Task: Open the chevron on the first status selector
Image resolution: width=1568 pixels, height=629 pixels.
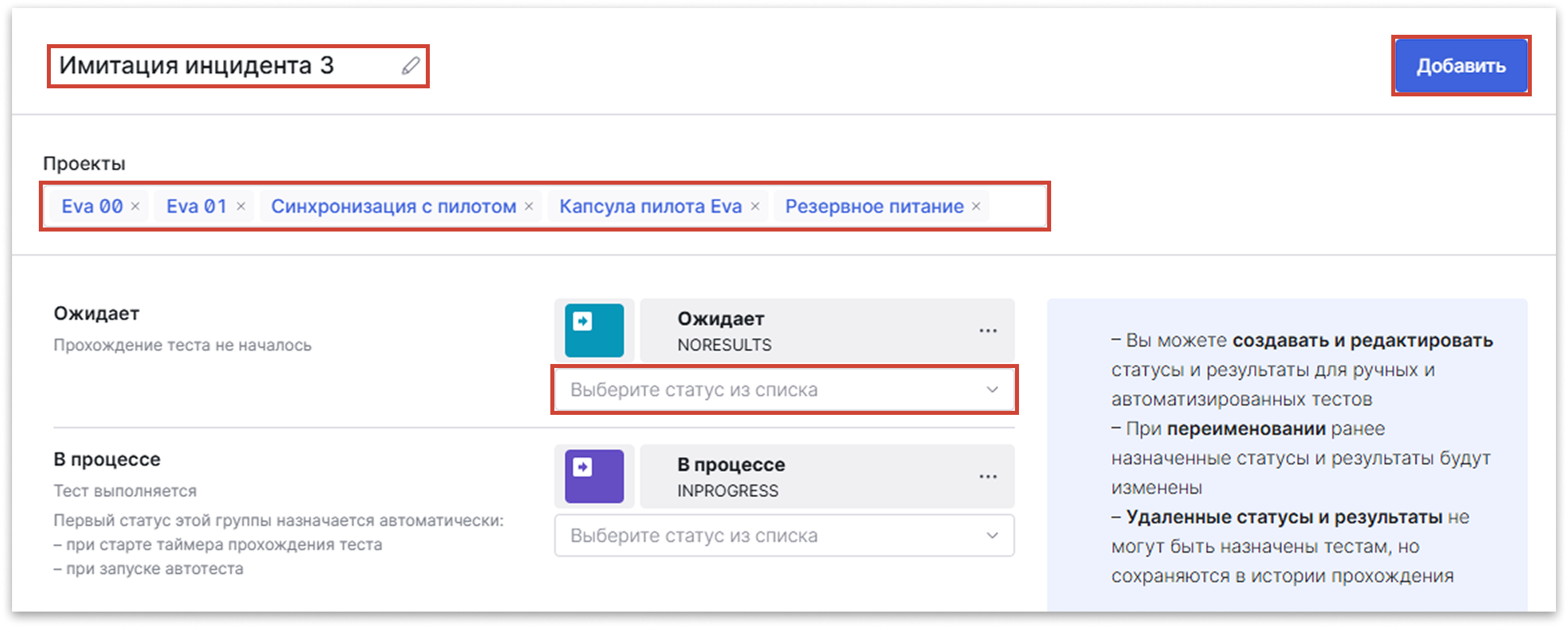Action: pyautogui.click(x=992, y=389)
